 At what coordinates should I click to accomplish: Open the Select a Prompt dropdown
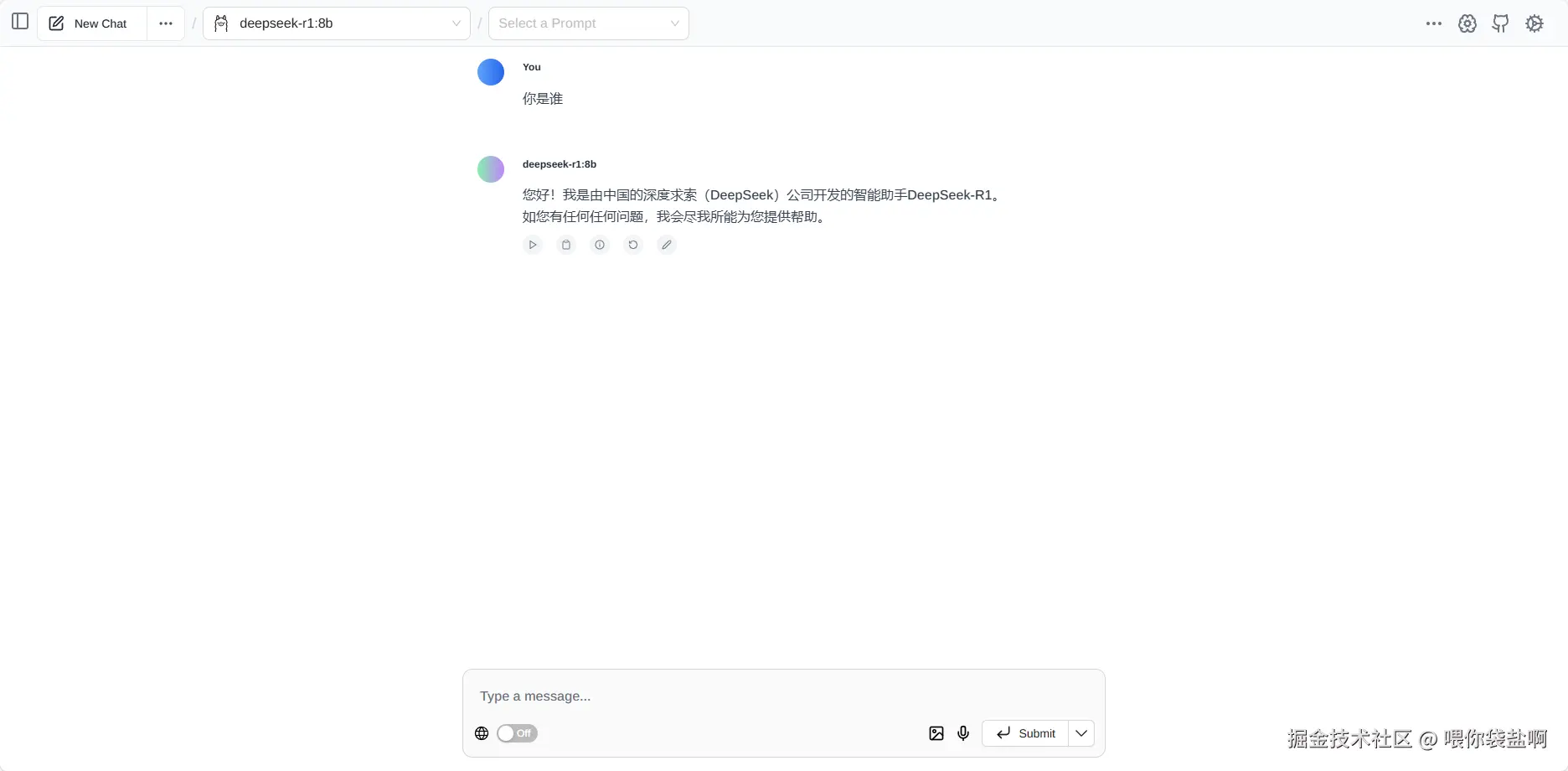589,23
